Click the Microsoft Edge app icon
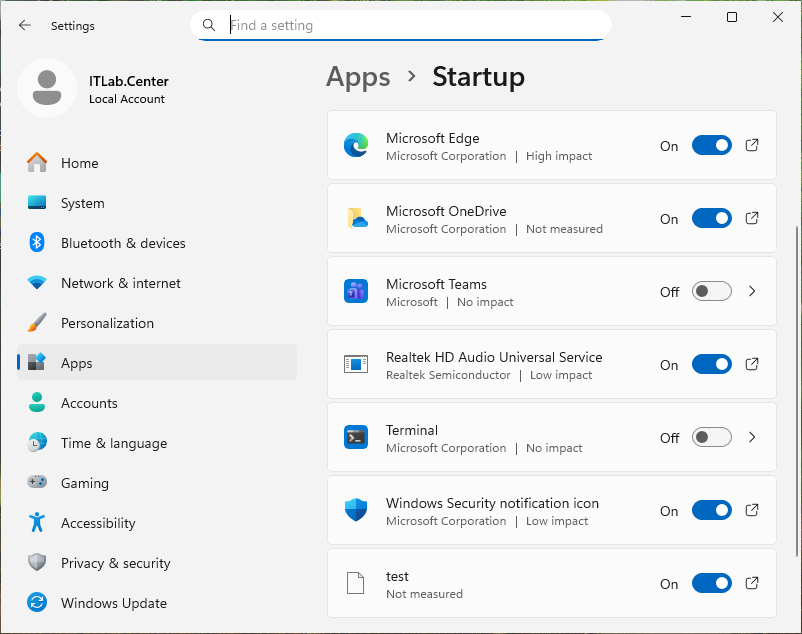Image resolution: width=802 pixels, height=634 pixels. point(356,146)
